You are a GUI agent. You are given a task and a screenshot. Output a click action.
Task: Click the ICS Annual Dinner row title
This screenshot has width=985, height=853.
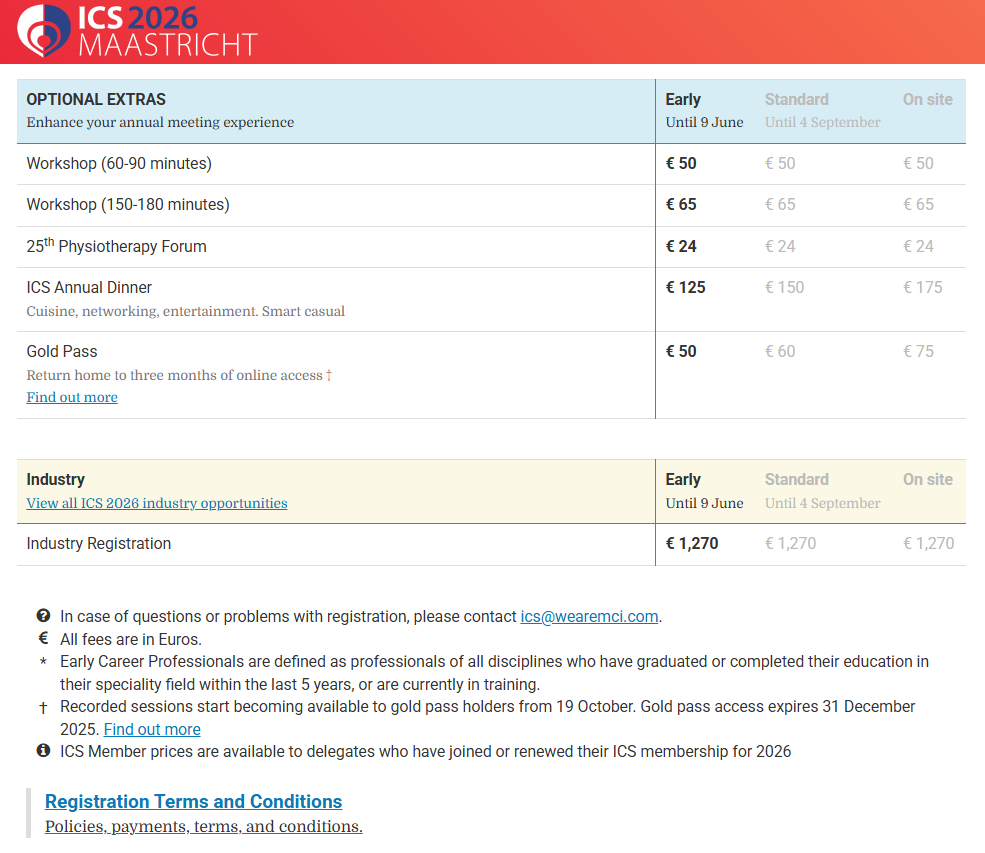tap(89, 287)
